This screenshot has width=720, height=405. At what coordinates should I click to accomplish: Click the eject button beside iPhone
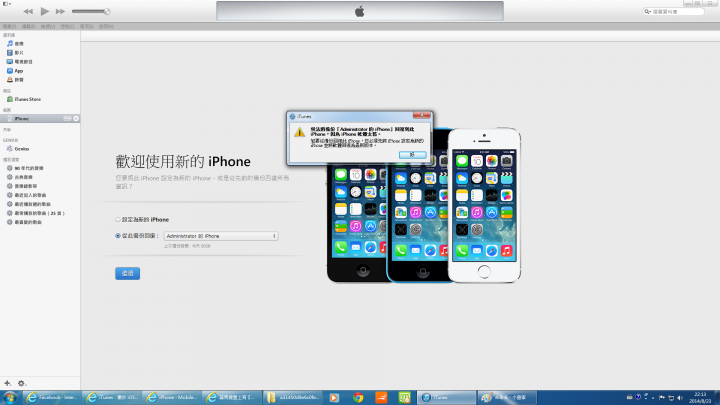click(x=76, y=118)
